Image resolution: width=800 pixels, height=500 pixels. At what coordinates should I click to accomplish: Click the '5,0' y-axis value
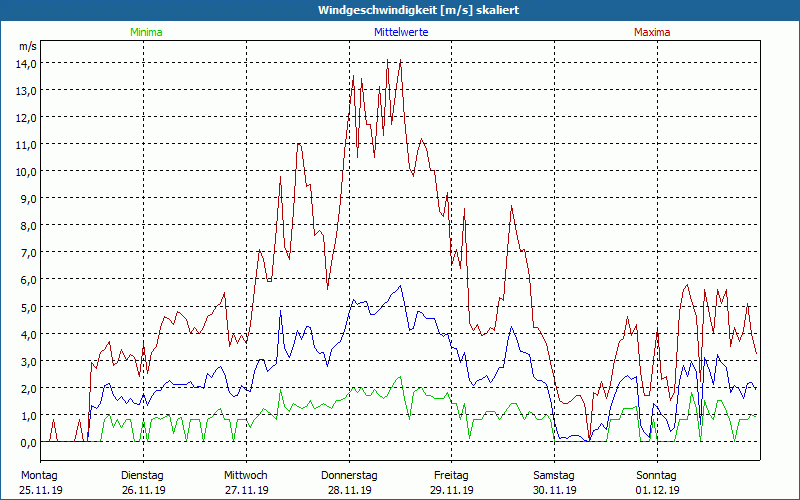point(29,308)
